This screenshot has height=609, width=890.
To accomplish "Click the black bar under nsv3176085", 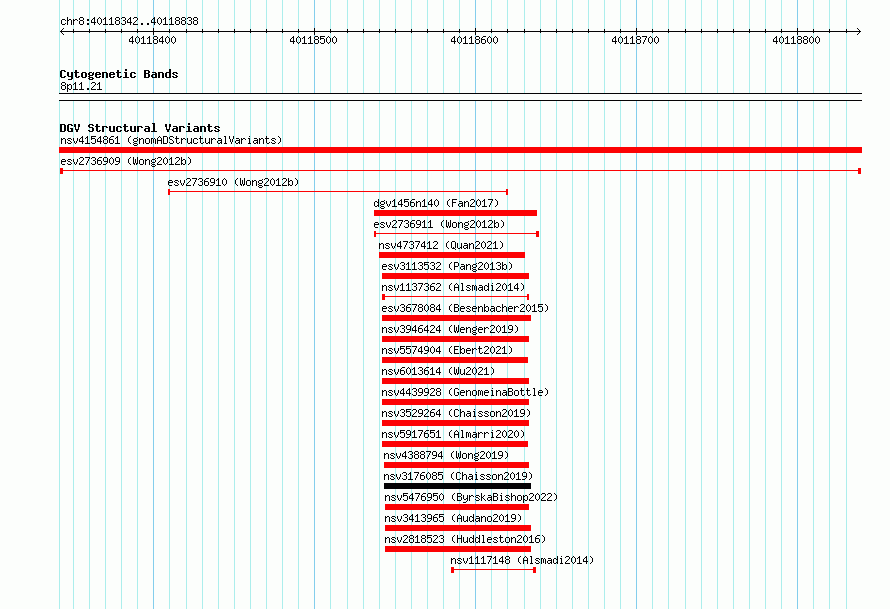I will point(457,486).
